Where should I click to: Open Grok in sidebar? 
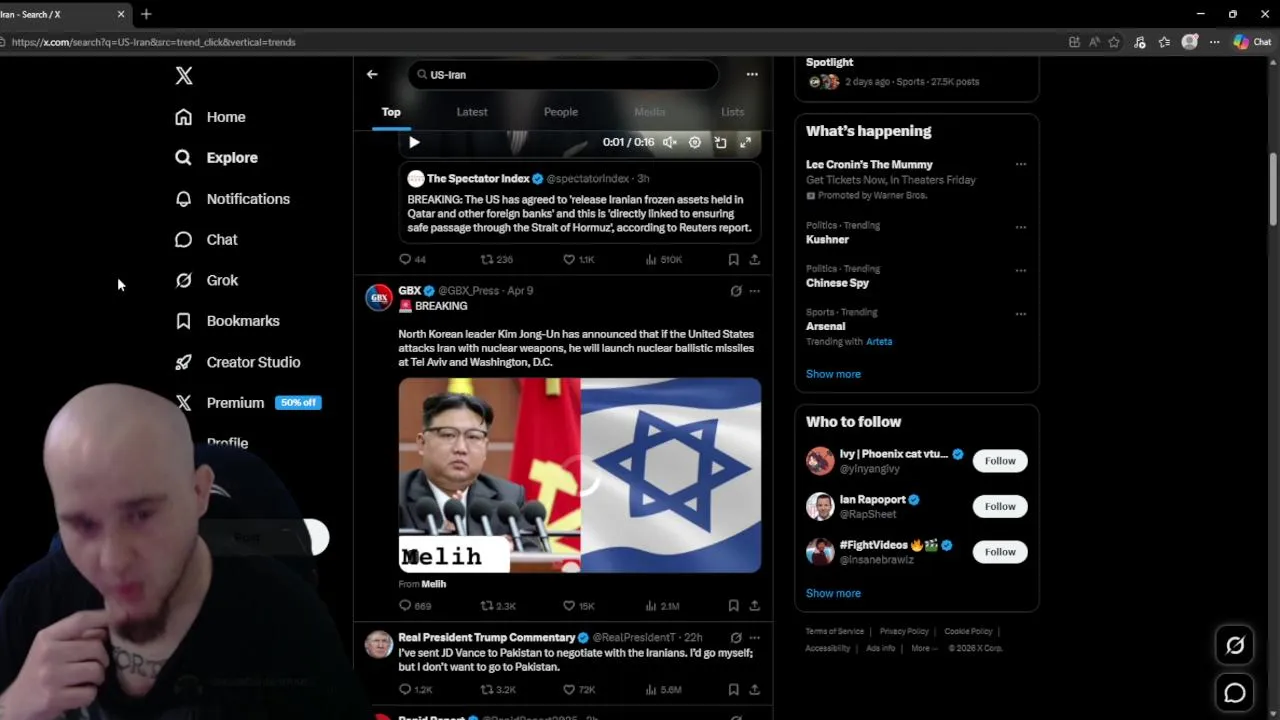coord(206,281)
